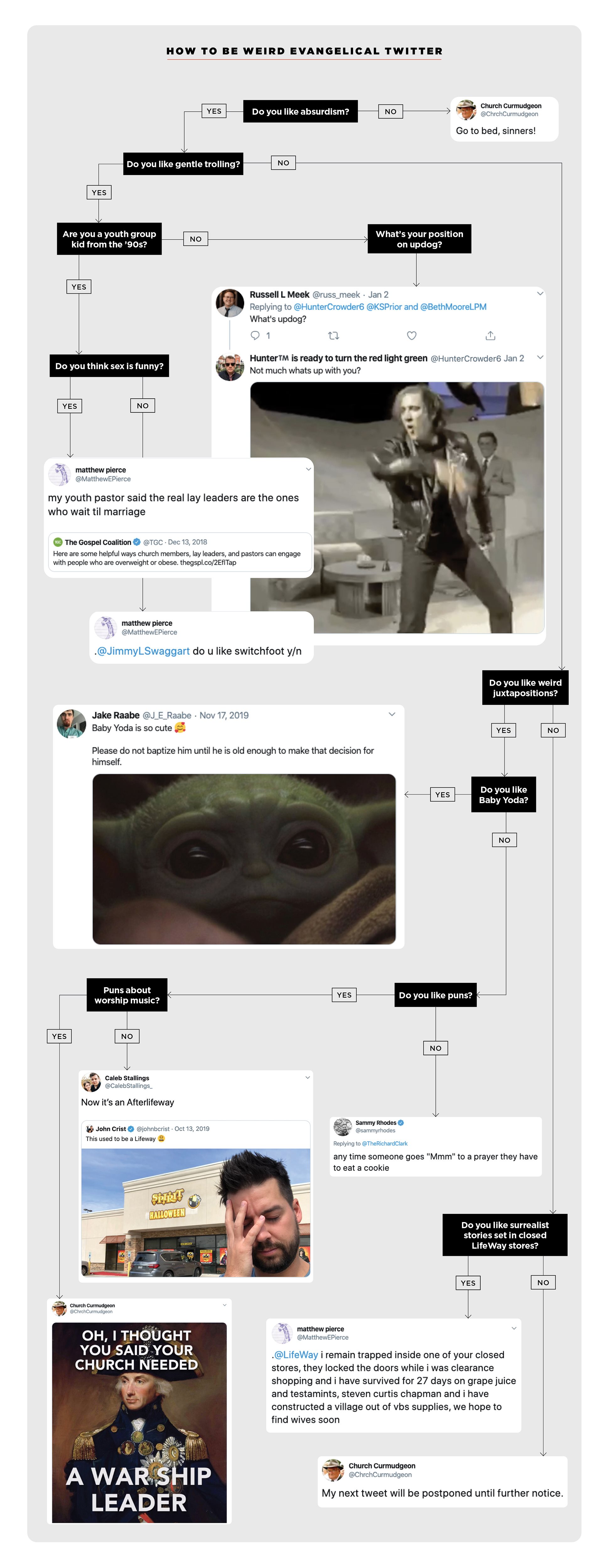
Task: Click 'Do you like Baby Yoda?' box
Action: (504, 794)
